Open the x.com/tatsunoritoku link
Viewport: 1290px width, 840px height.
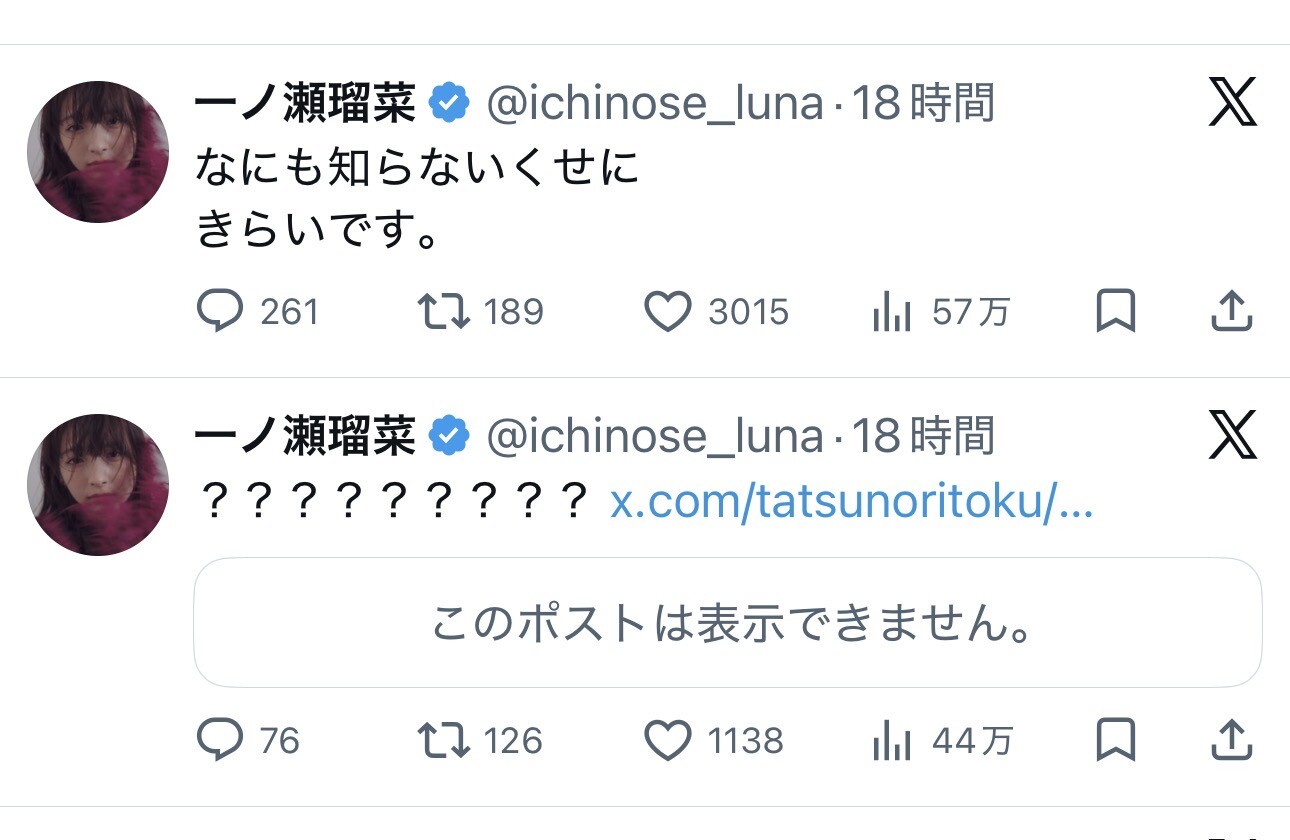[851, 504]
